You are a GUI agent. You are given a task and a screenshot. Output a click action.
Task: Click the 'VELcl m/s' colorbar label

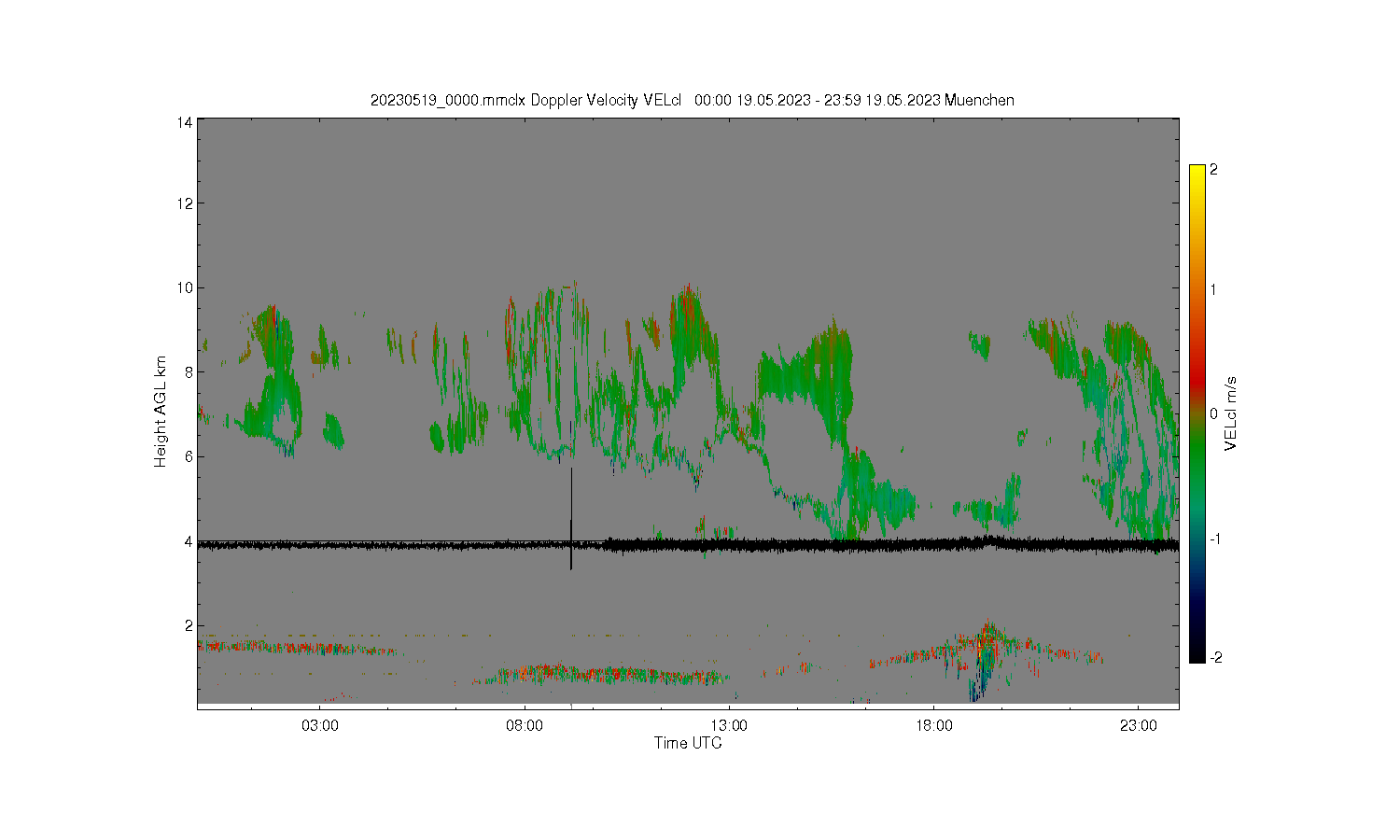pyautogui.click(x=1231, y=413)
